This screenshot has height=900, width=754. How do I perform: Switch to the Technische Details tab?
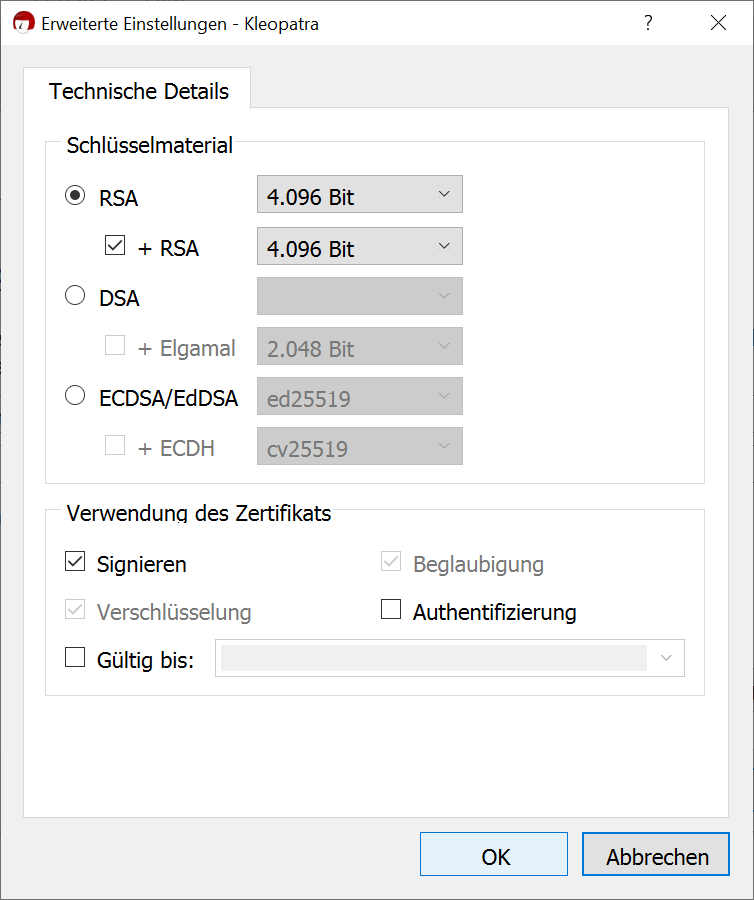pyautogui.click(x=138, y=91)
